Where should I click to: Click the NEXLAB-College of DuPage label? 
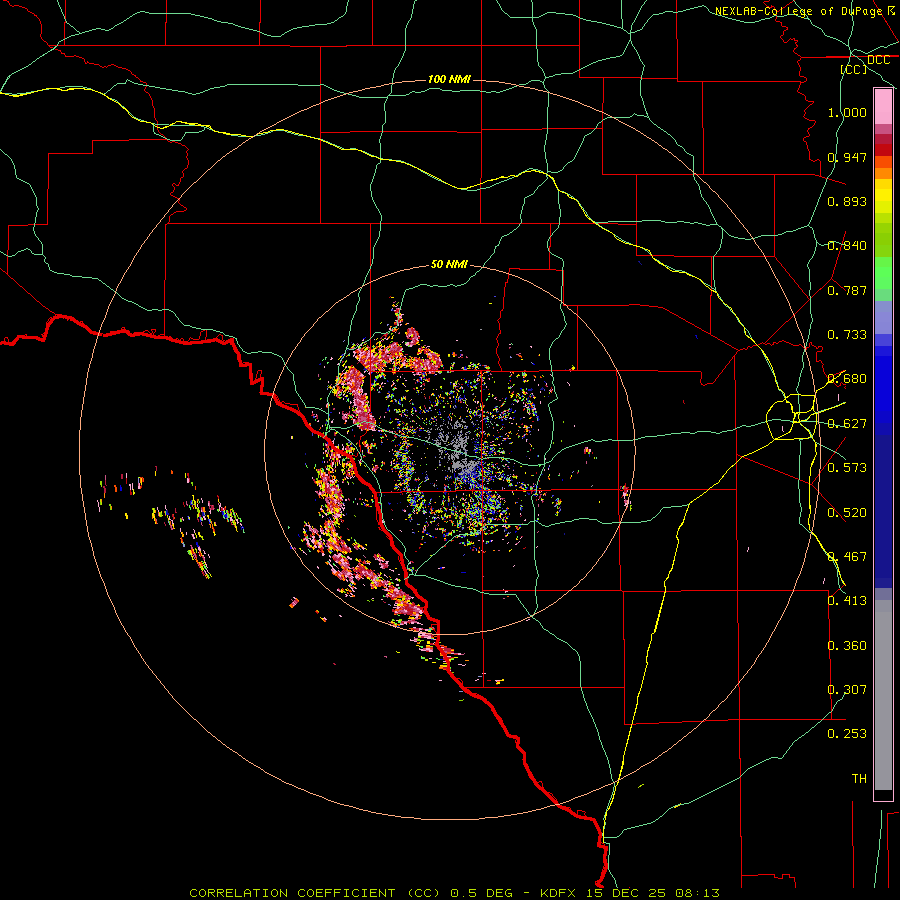[798, 11]
